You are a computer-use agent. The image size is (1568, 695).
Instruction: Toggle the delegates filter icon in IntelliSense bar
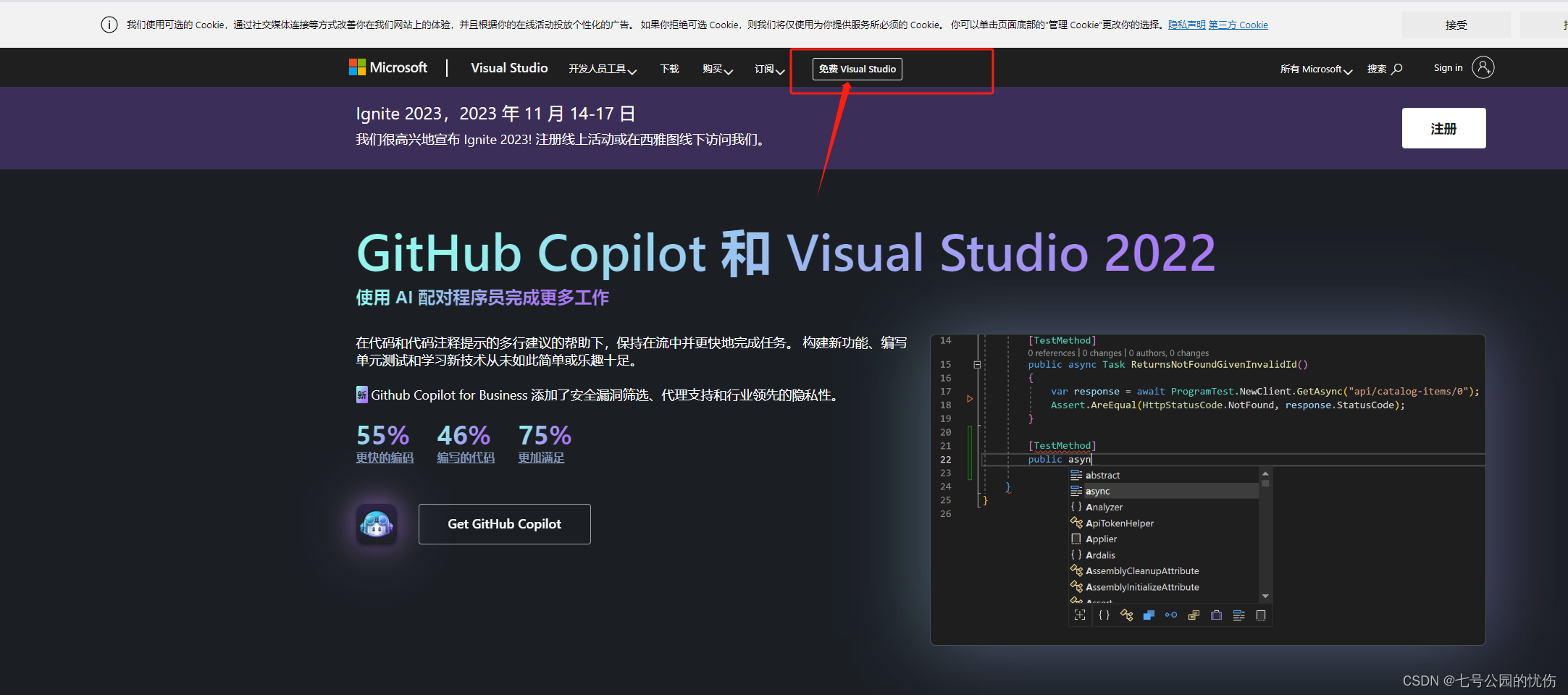[1216, 615]
